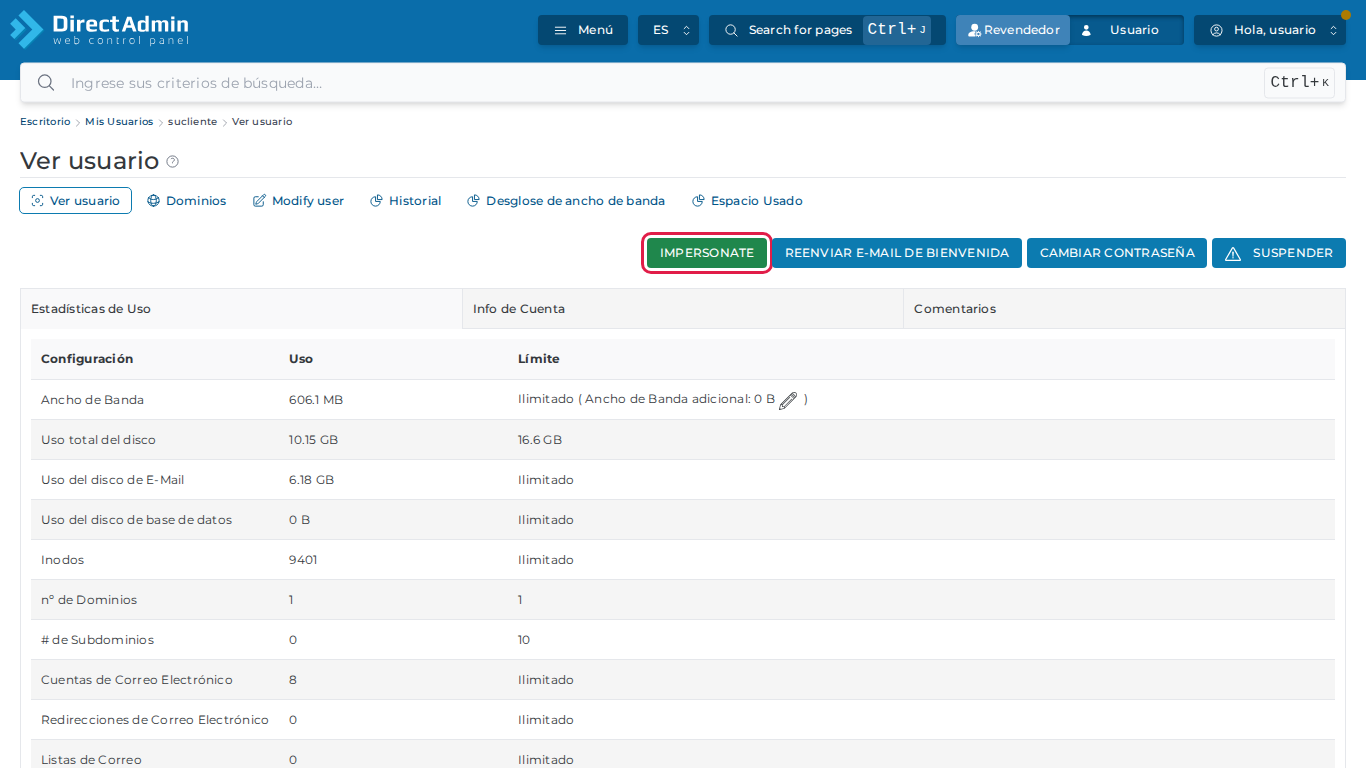This screenshot has height=768, width=1366.
Task: Open the Search for pages box
Action: click(x=827, y=30)
